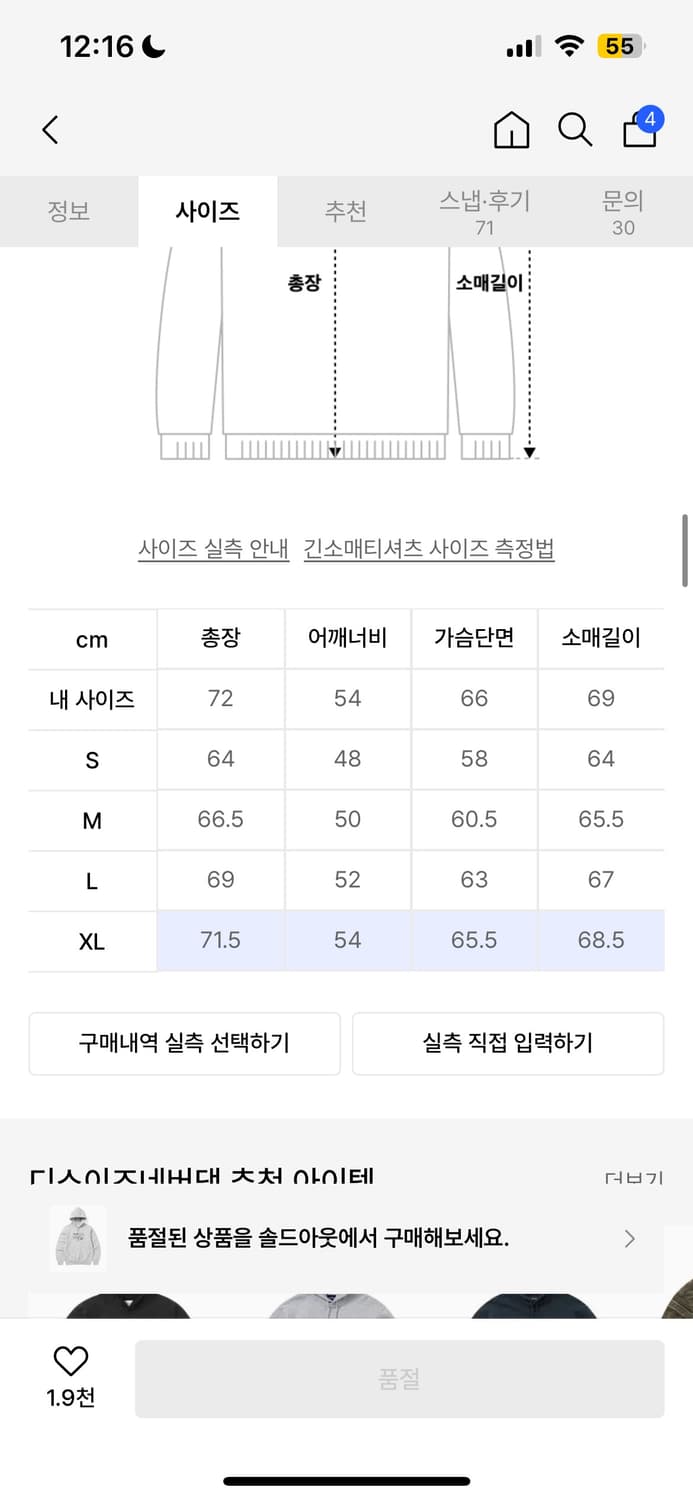Screen dimensions: 693x1500
Task: Tap the 품절 sold-out button
Action: pos(399,1379)
